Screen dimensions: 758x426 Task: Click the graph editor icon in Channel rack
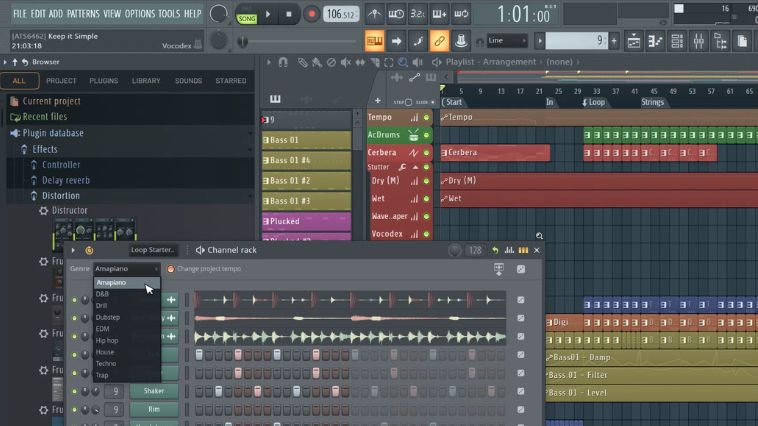coord(509,250)
